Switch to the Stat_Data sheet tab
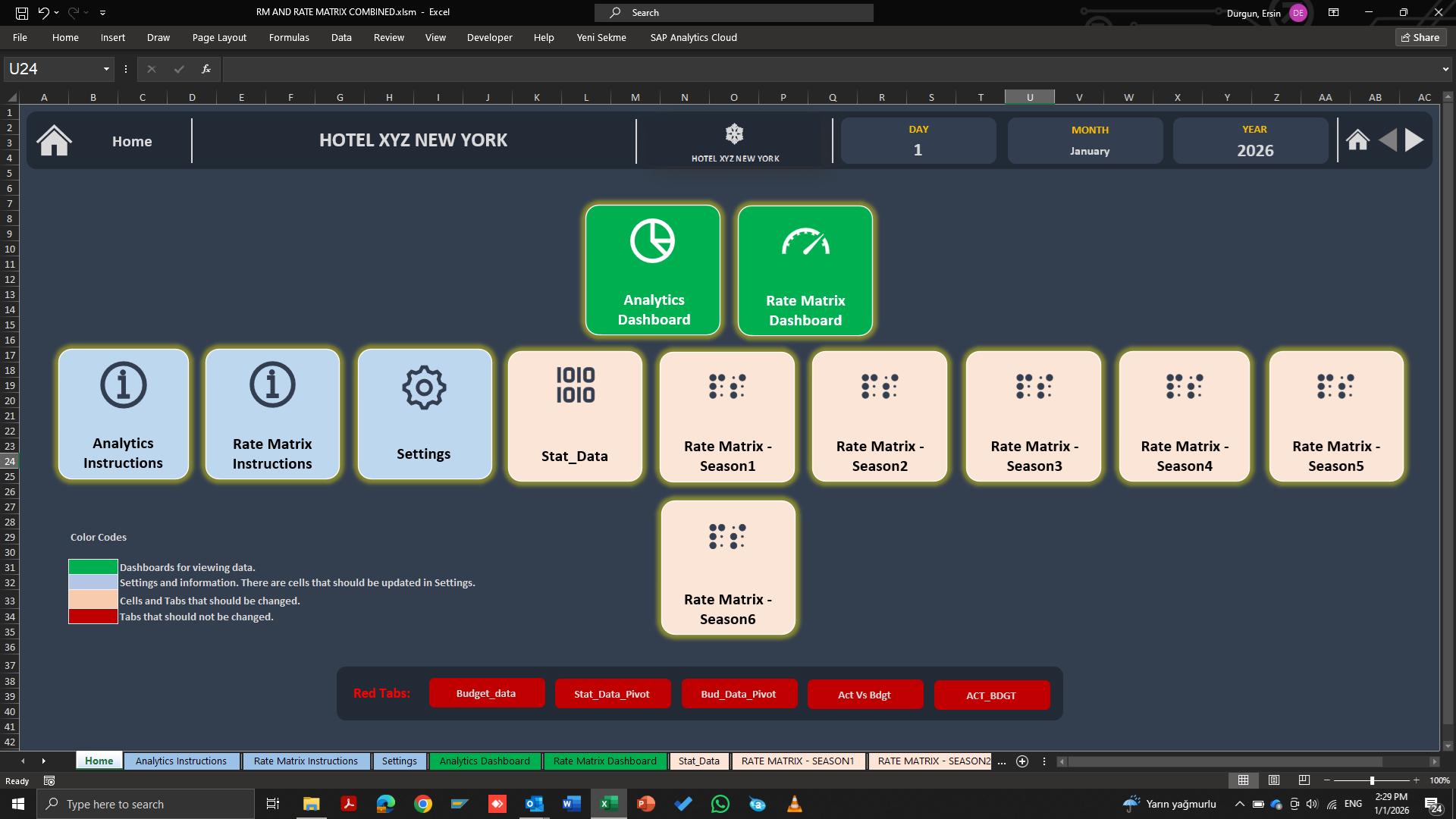Viewport: 1456px width, 819px height. tap(699, 761)
